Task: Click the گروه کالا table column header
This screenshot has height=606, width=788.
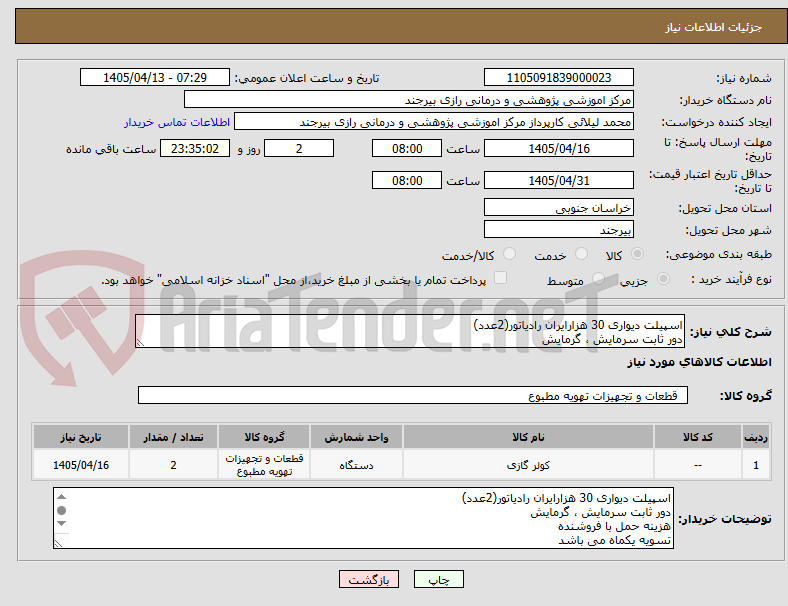Action: 264,437
